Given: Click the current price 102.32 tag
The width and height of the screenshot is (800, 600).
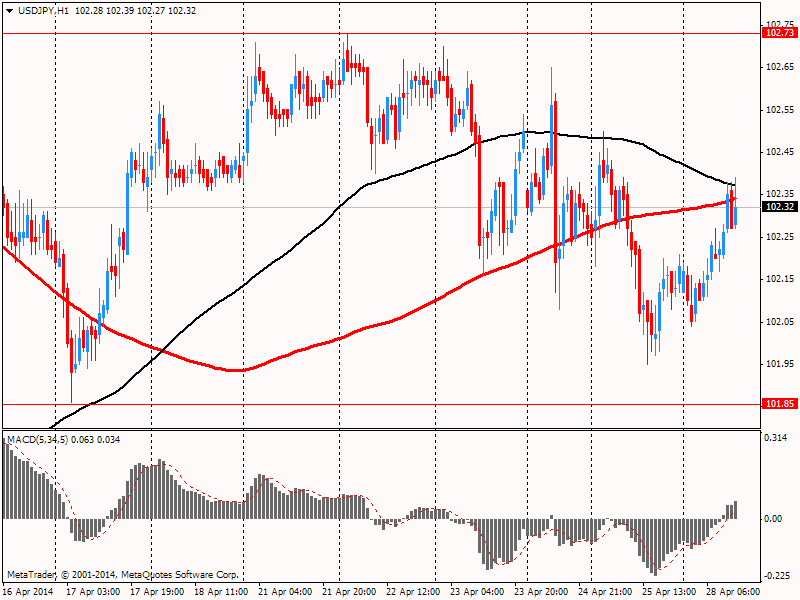Looking at the screenshot, I should pos(779,207).
